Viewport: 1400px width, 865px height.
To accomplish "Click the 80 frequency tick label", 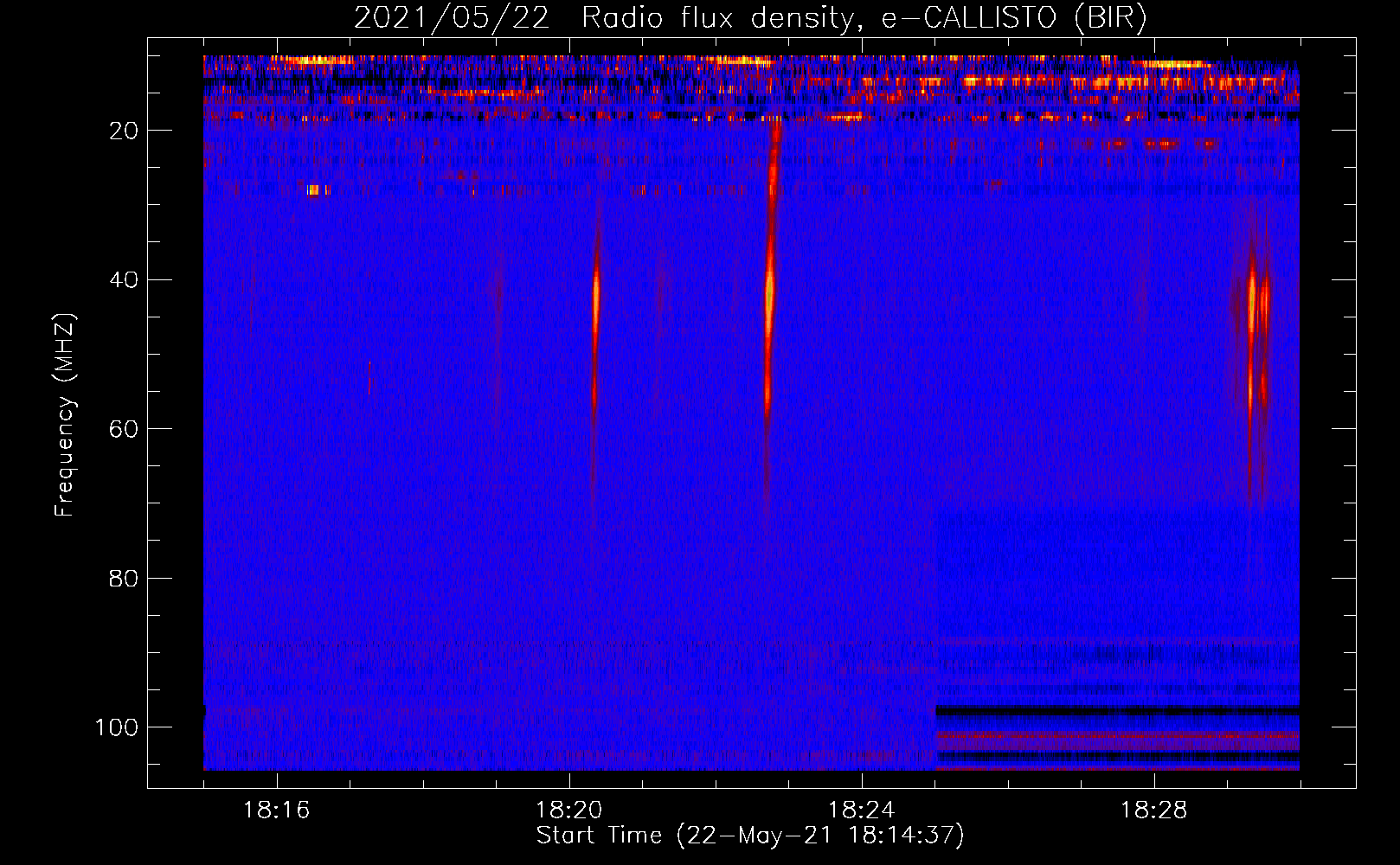I will (x=125, y=578).
